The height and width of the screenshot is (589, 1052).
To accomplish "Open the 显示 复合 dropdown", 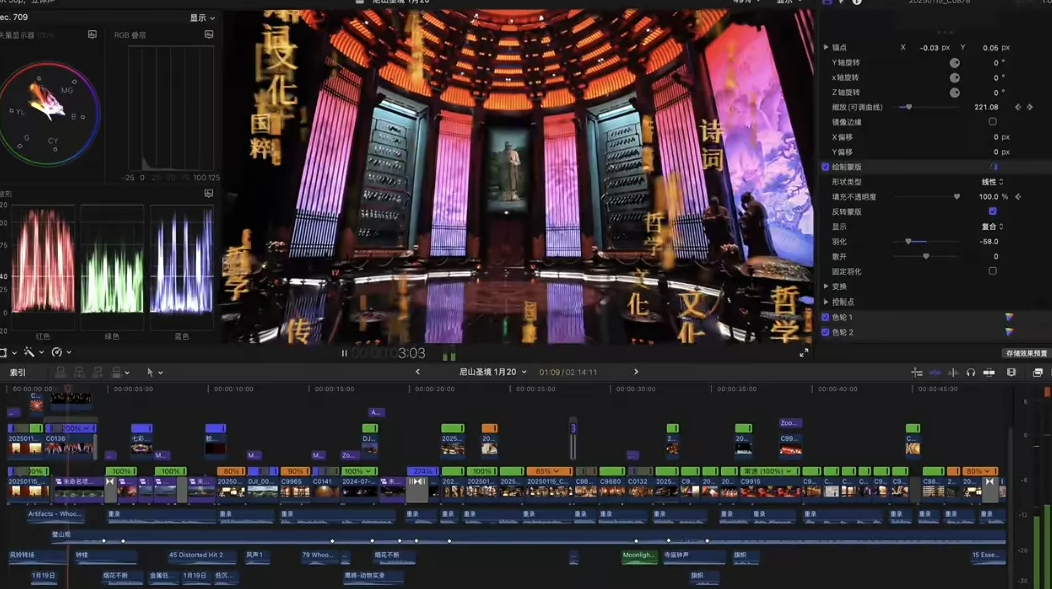I will [x=992, y=227].
